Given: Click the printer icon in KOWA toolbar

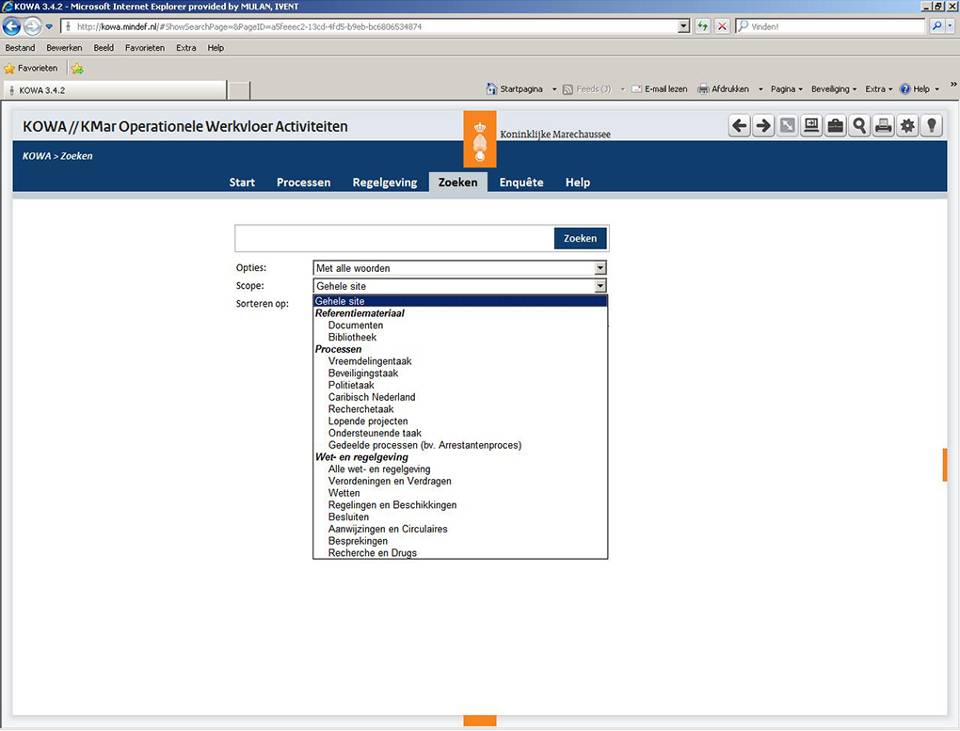Looking at the screenshot, I should [x=883, y=126].
